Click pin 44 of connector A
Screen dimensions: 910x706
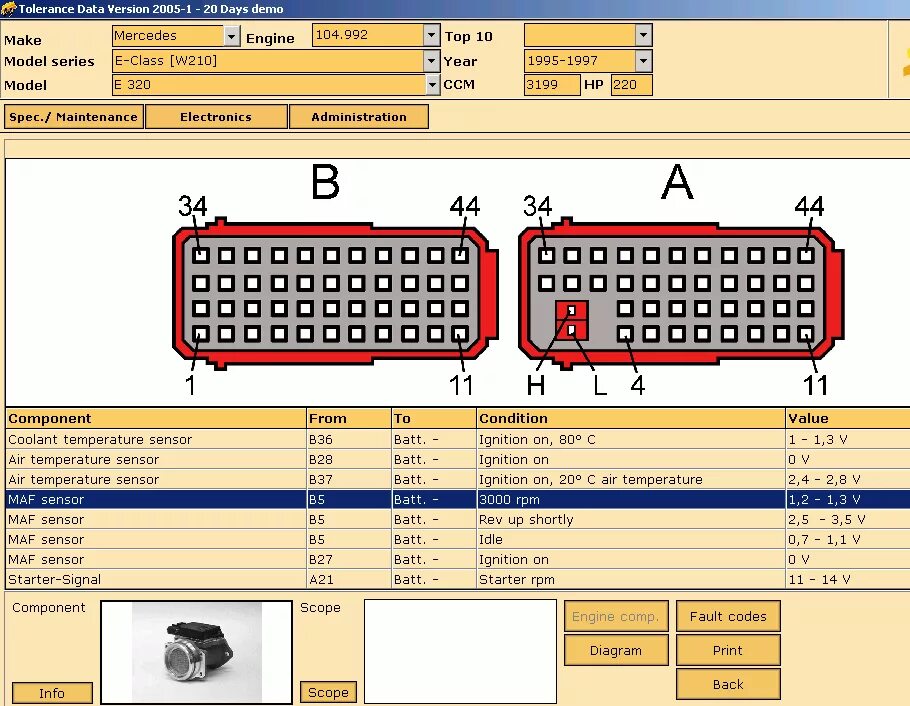806,255
